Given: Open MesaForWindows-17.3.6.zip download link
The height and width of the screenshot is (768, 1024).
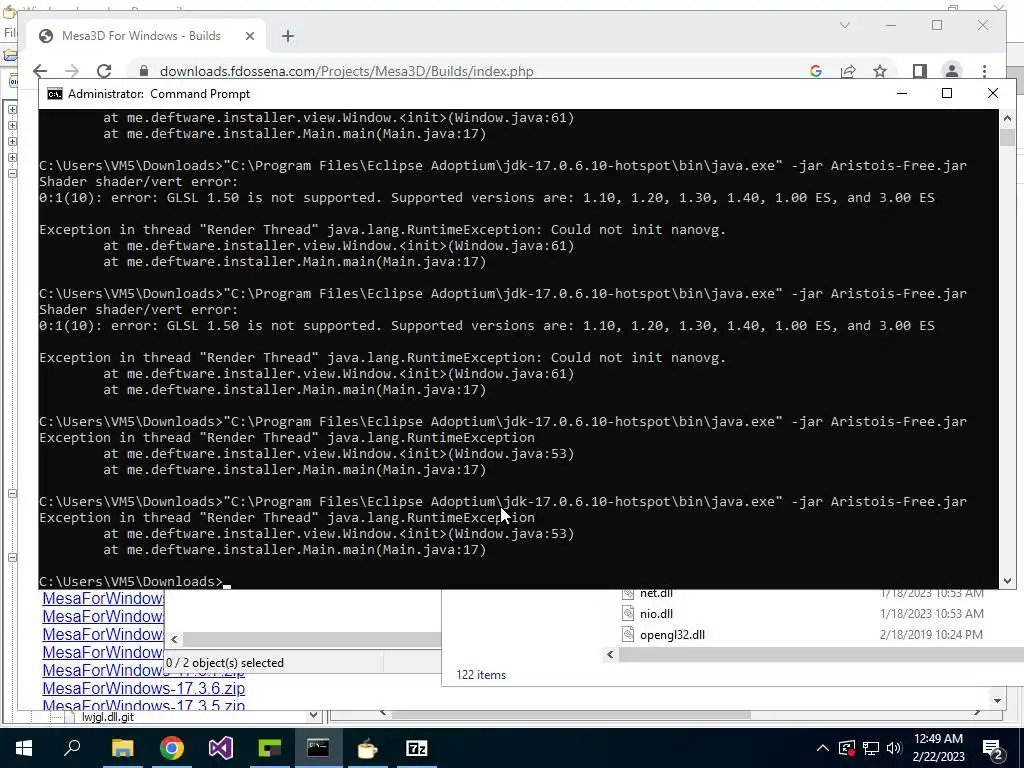Looking at the screenshot, I should [144, 688].
